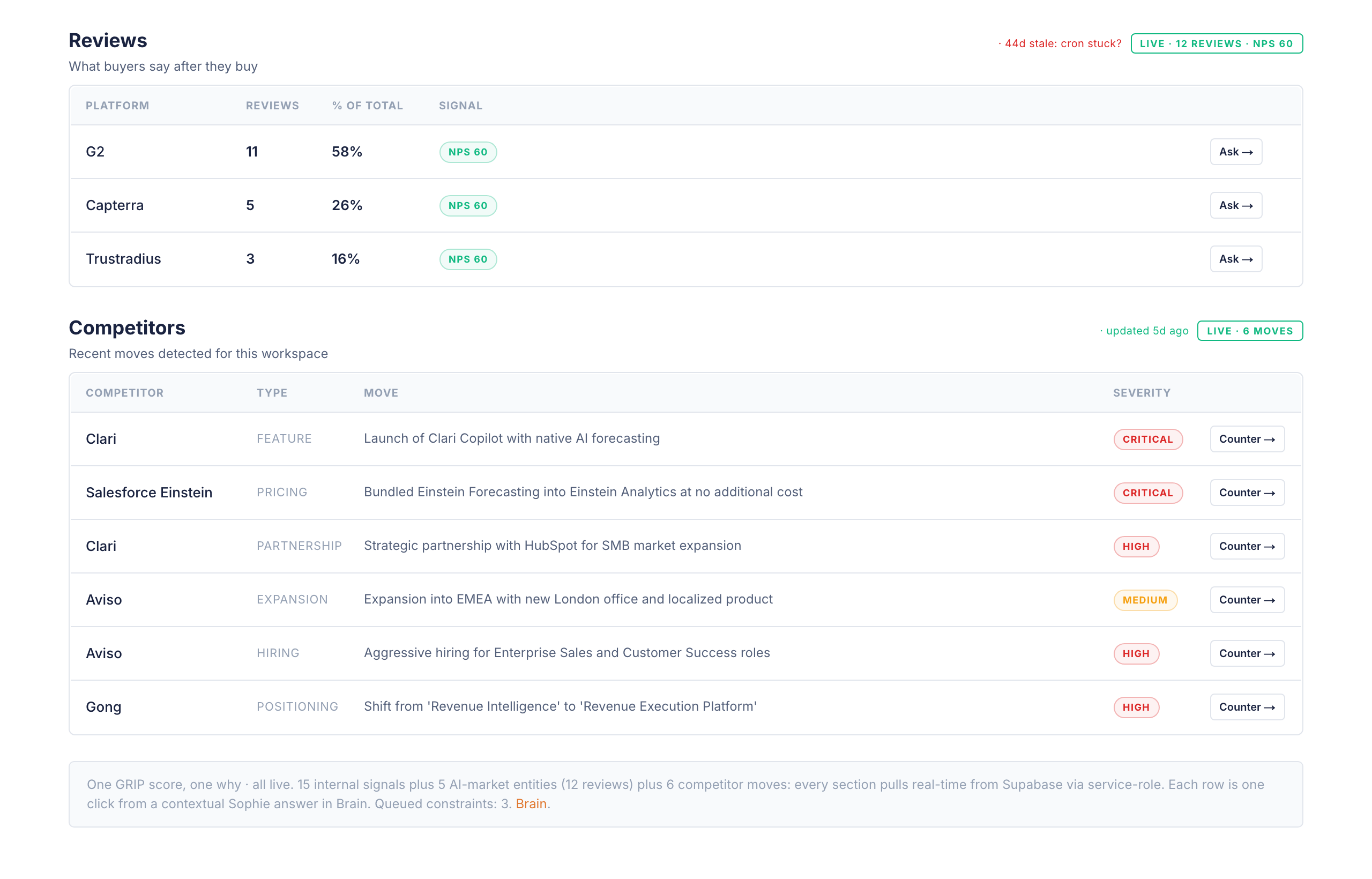The image size is (1372, 879).
Task: Select the G2 platform name
Action: tap(95, 152)
